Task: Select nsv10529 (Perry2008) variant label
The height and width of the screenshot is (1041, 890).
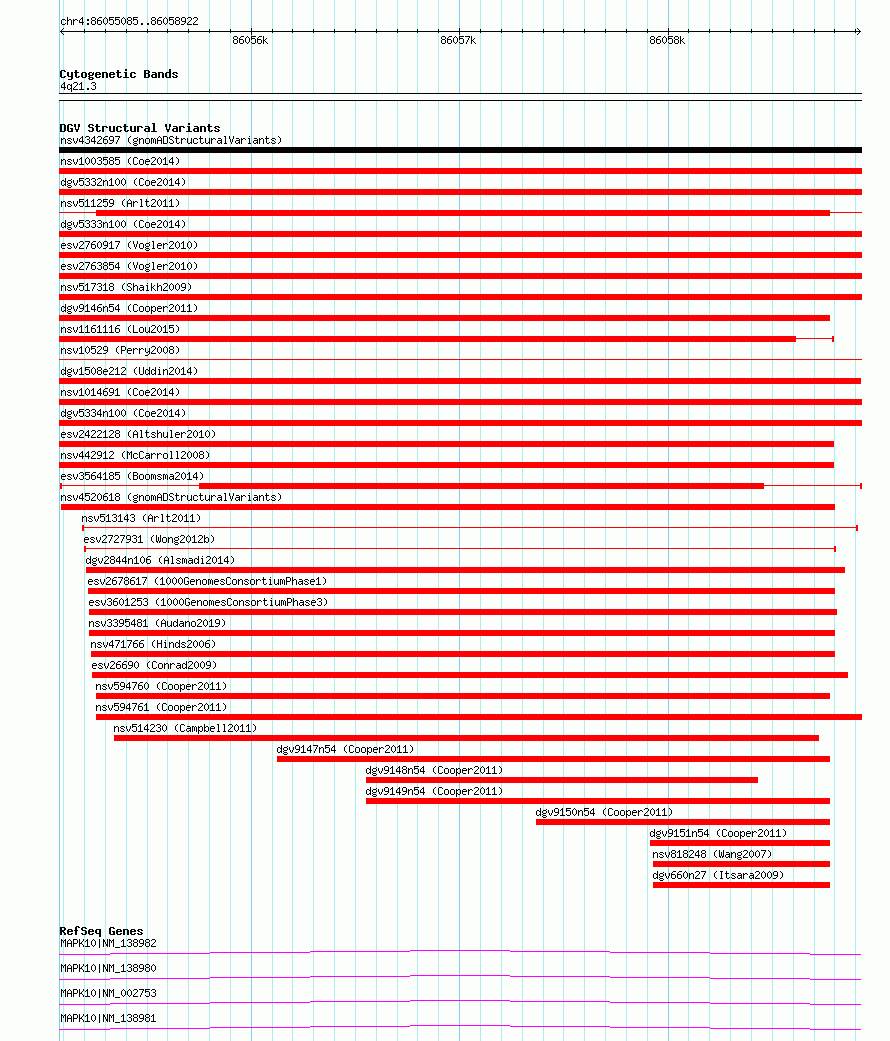Action: (x=120, y=350)
